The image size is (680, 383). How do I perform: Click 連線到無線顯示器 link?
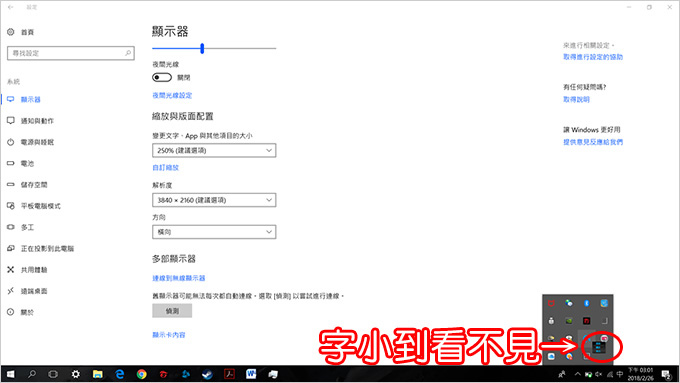click(179, 278)
